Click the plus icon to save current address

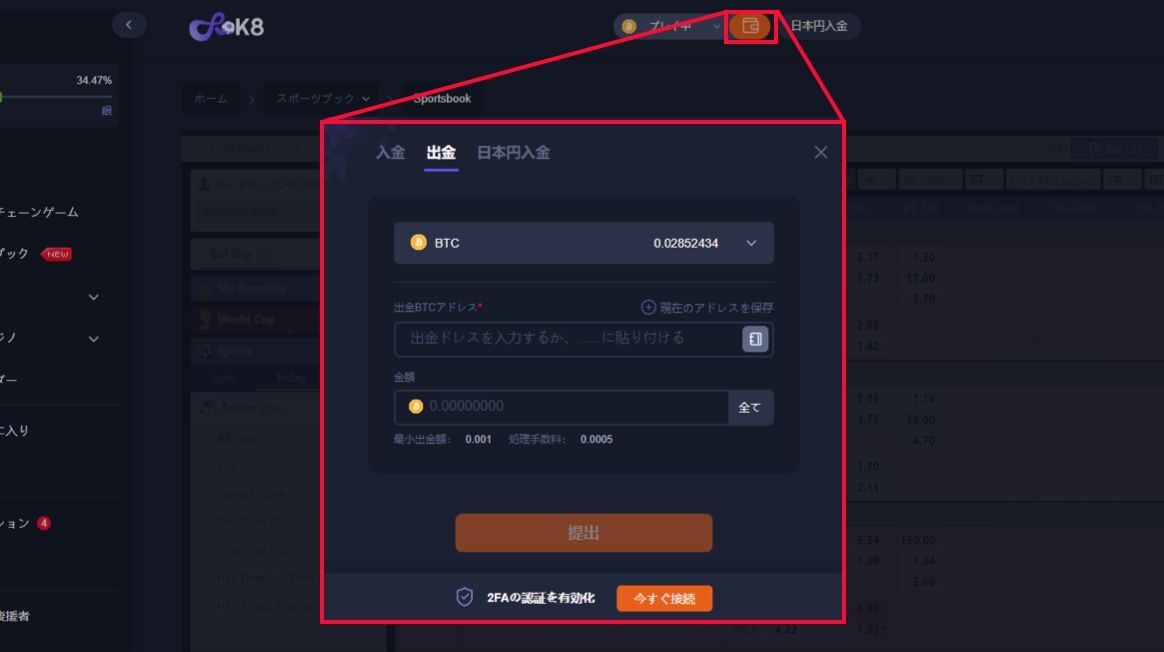coord(648,307)
